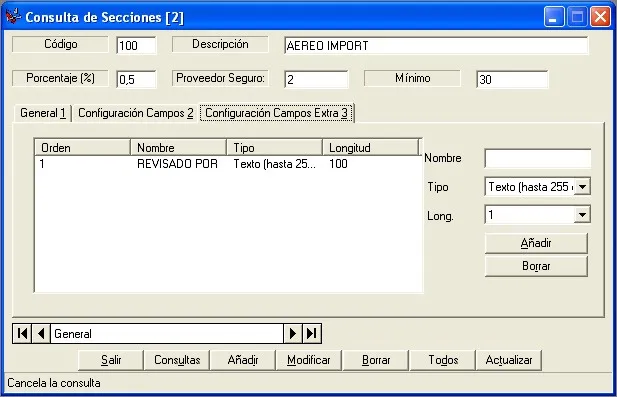The height and width of the screenshot is (397, 617).
Task: Click the Proveedor Seguro field
Action: (x=316, y=80)
